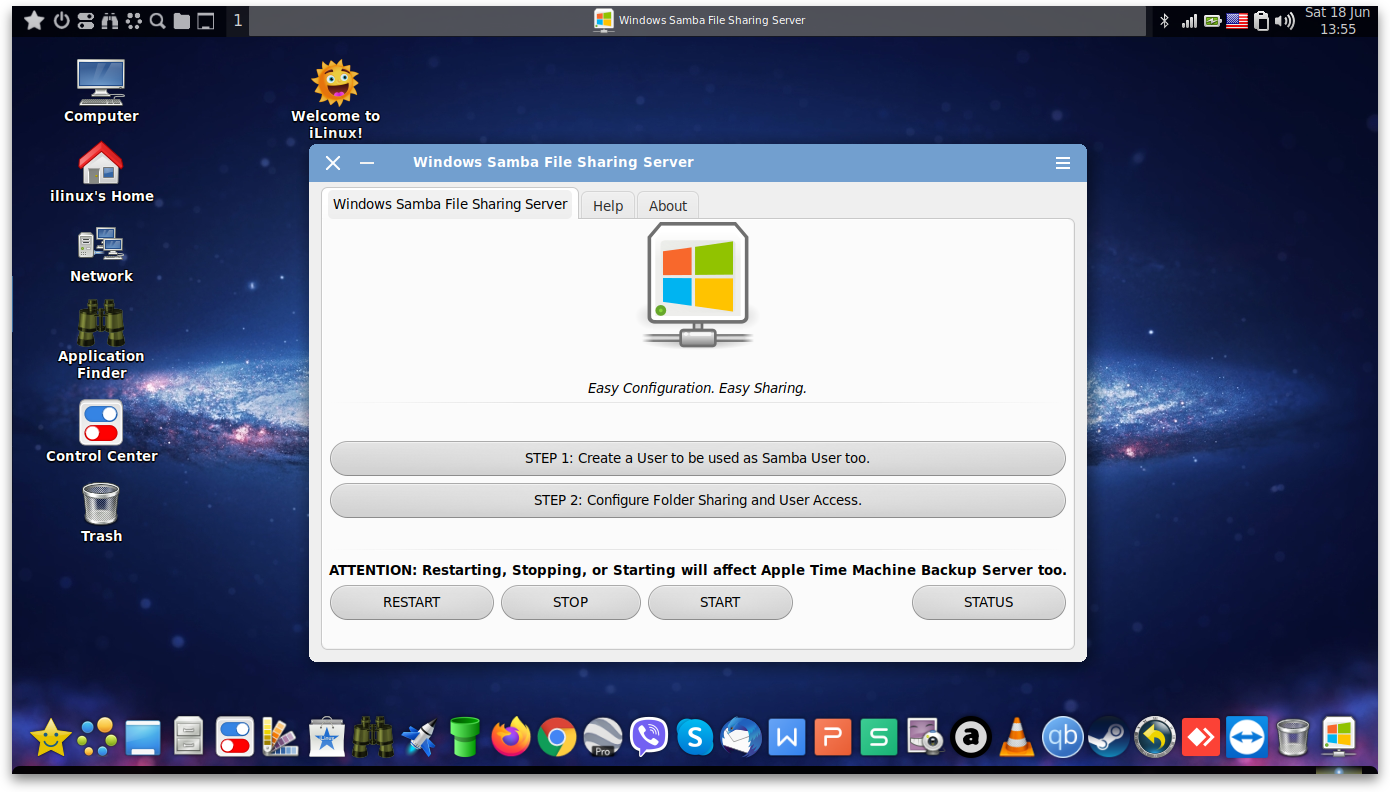Screen dimensions: 1390x792
Task: Click the clipboard icon in system tray
Action: coord(1261,20)
